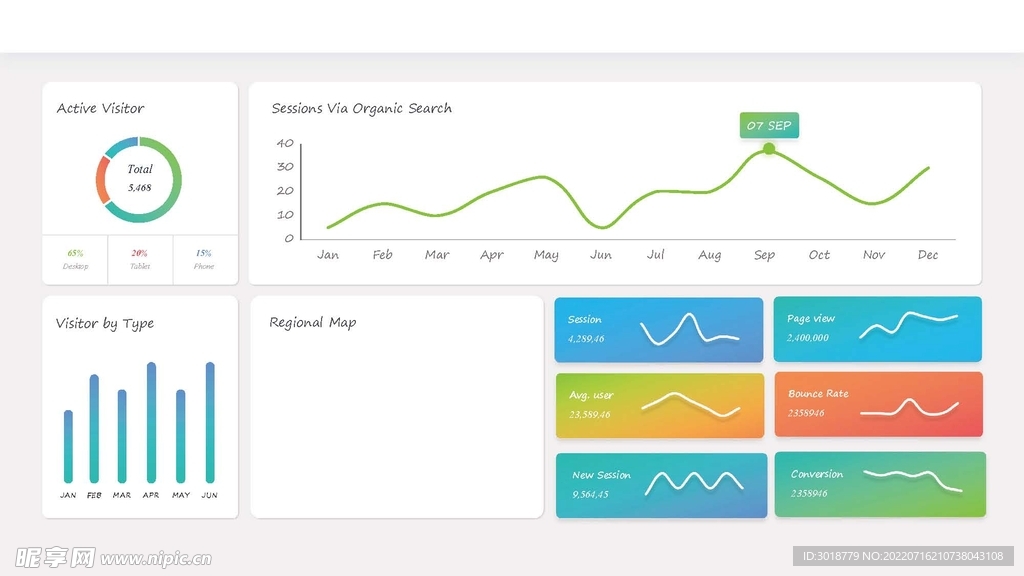Select the New Session card
This screenshot has height=576, width=1024.
[661, 485]
